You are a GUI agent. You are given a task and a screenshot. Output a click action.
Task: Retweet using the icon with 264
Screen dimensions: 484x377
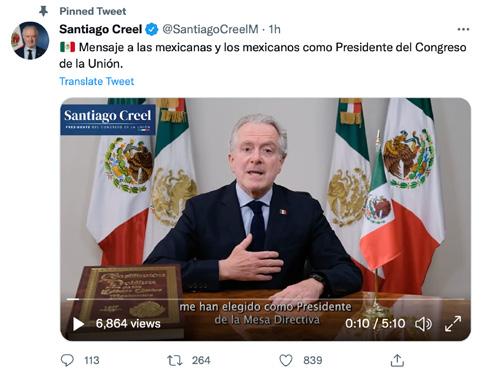pos(175,360)
